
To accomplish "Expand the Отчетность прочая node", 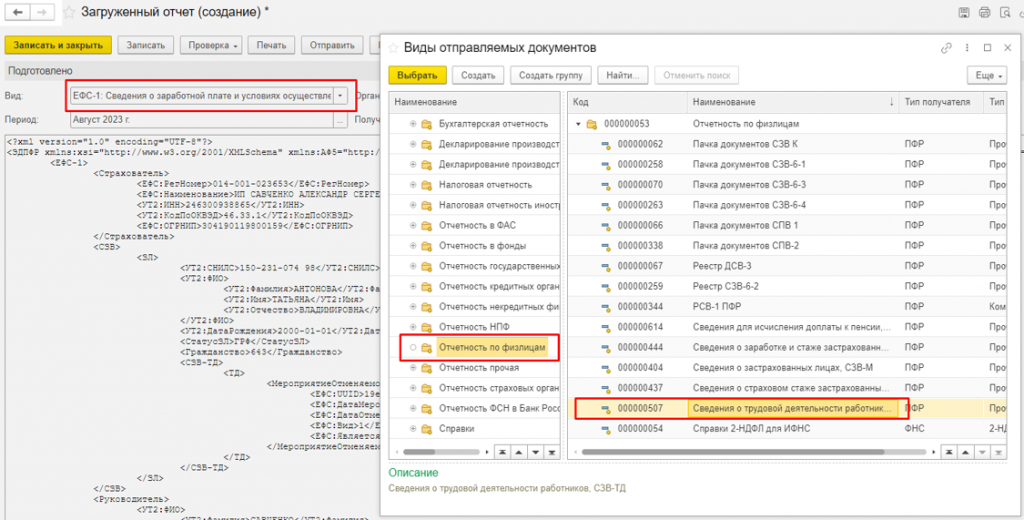I will [413, 368].
